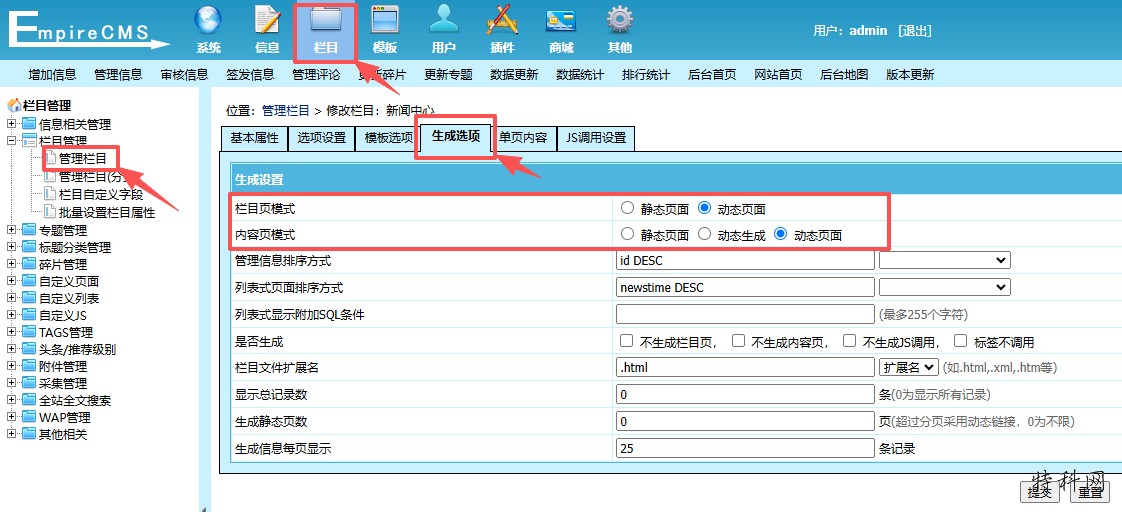
Task: Switch to 选项设置 tab
Action: [x=321, y=138]
